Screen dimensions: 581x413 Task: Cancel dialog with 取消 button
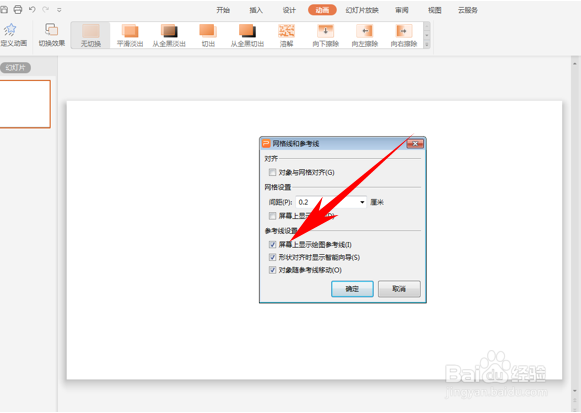tap(399, 289)
